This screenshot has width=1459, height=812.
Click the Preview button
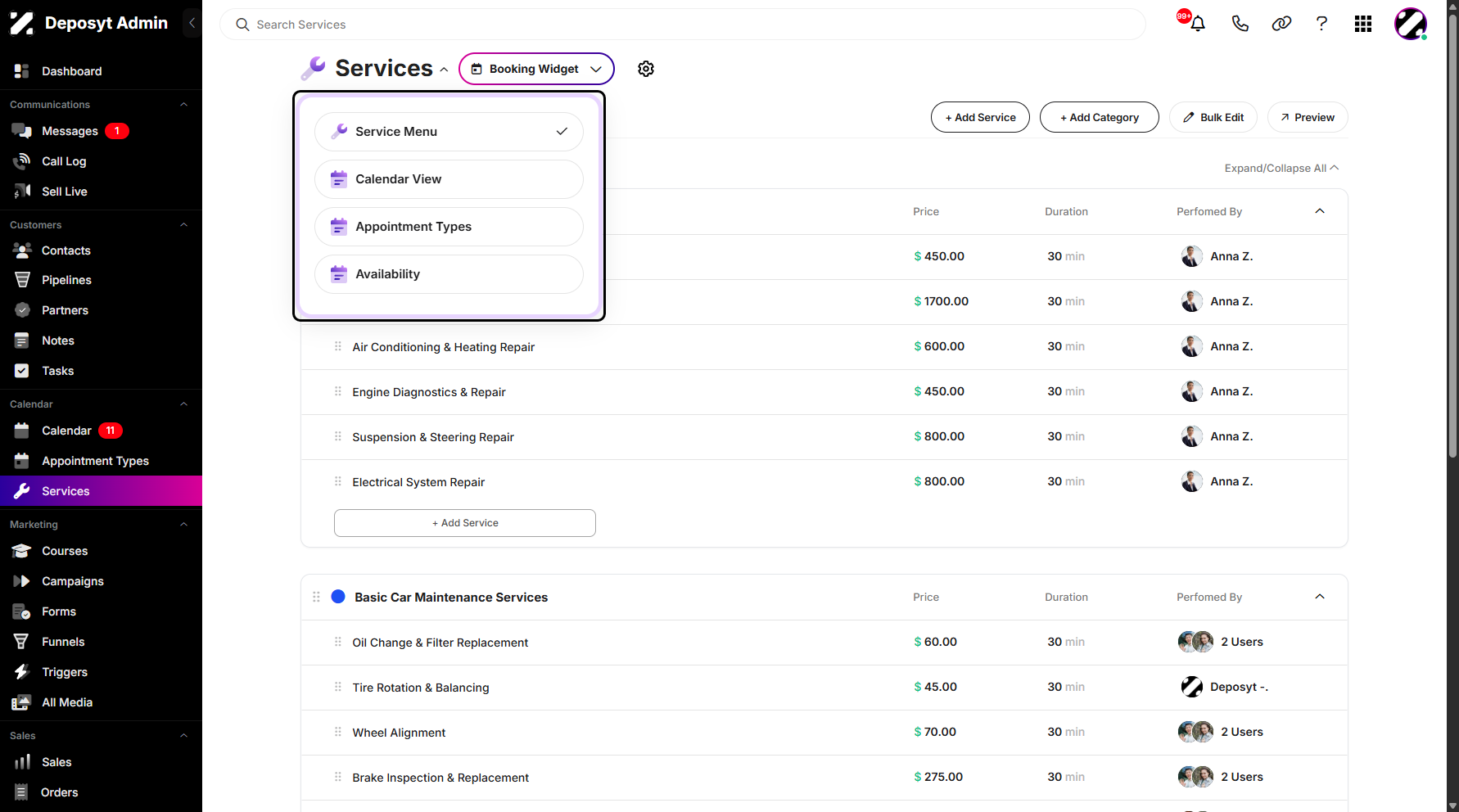1308,117
